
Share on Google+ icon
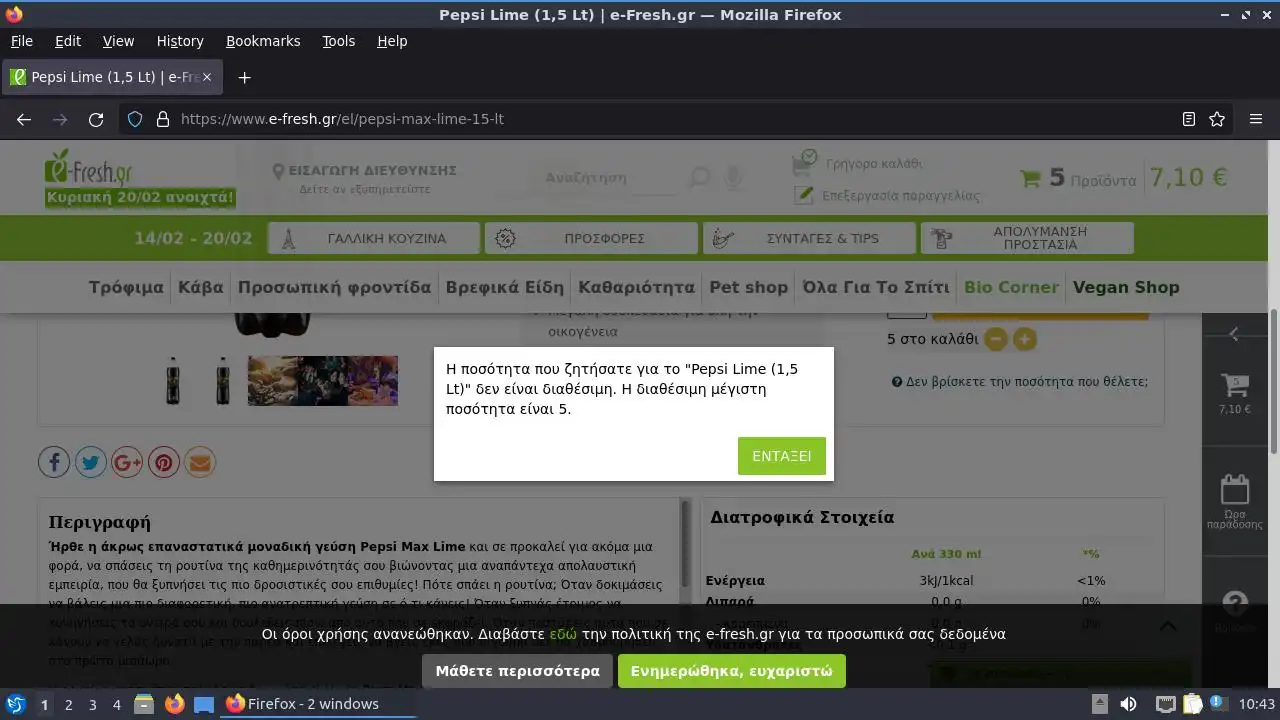[x=127, y=462]
